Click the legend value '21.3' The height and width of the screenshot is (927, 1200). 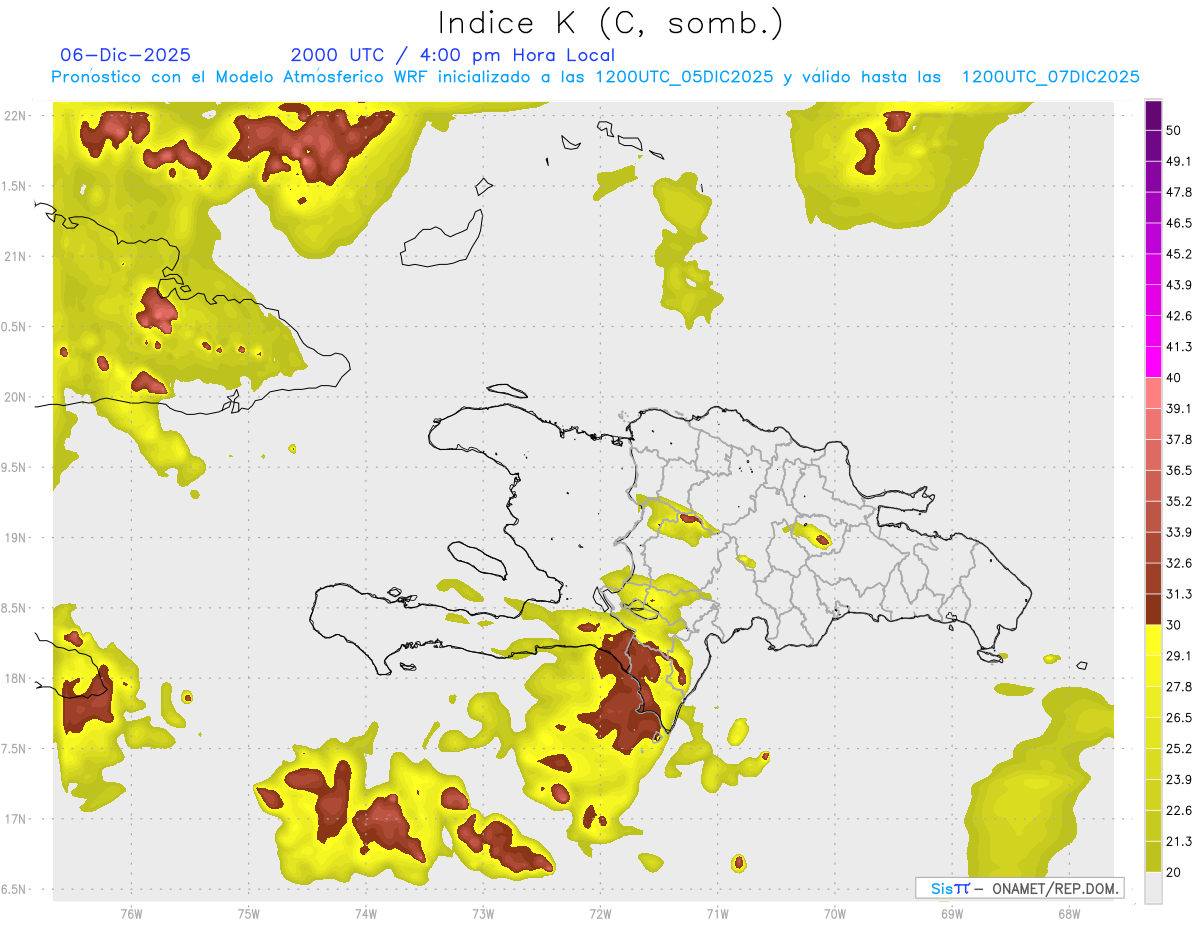coord(1179,841)
